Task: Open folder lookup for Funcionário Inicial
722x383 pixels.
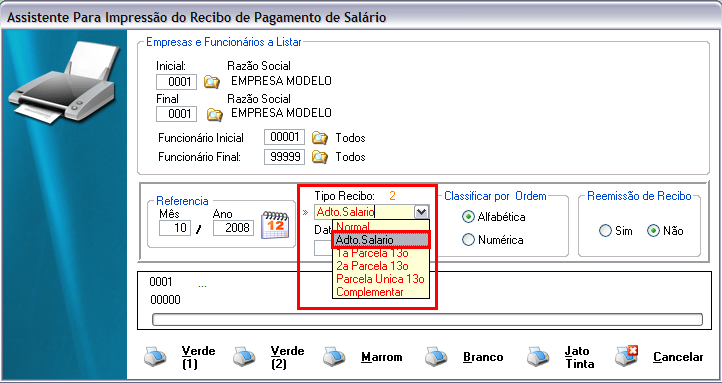Action: coord(320,138)
